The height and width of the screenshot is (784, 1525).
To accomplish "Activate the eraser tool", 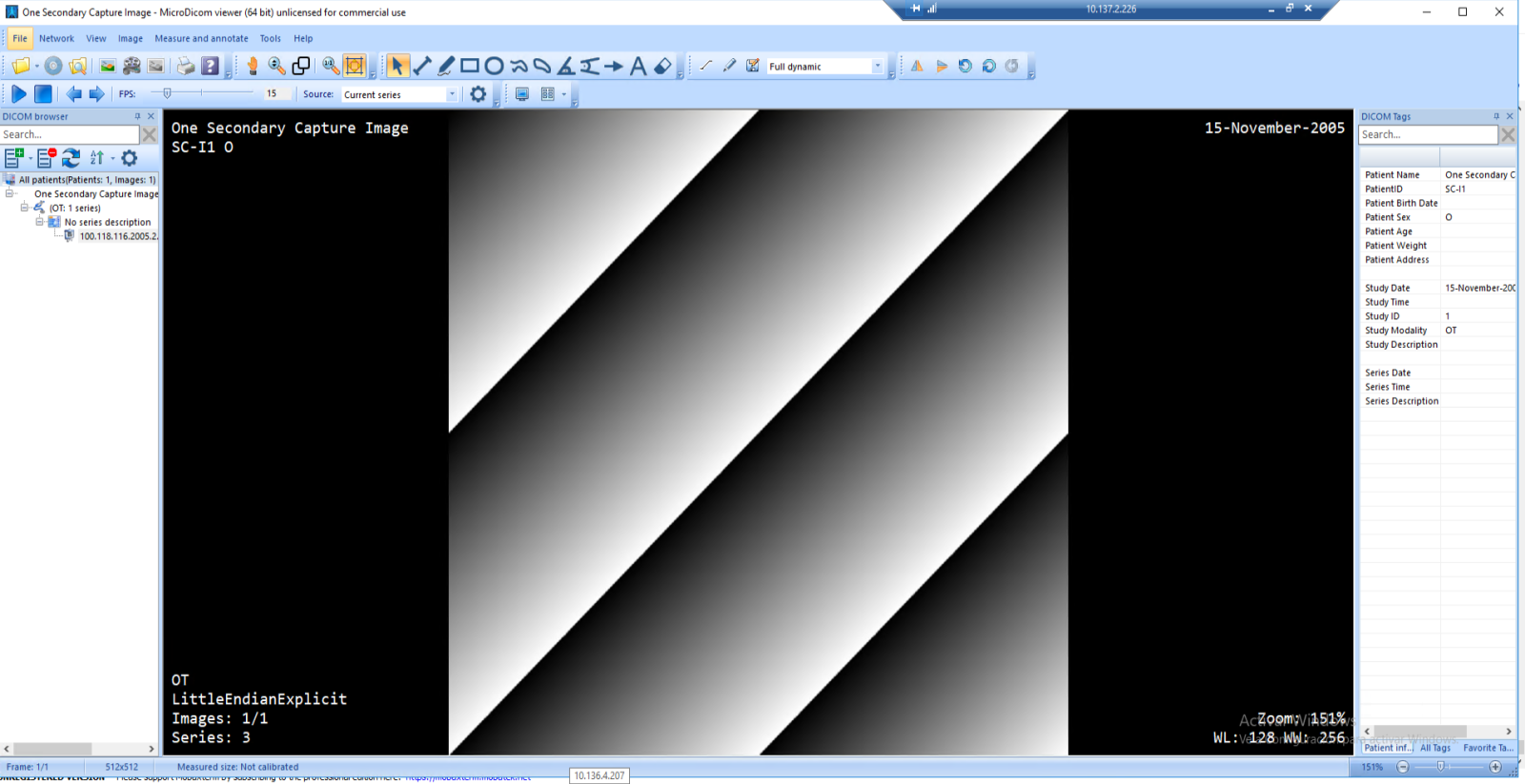I will click(663, 66).
